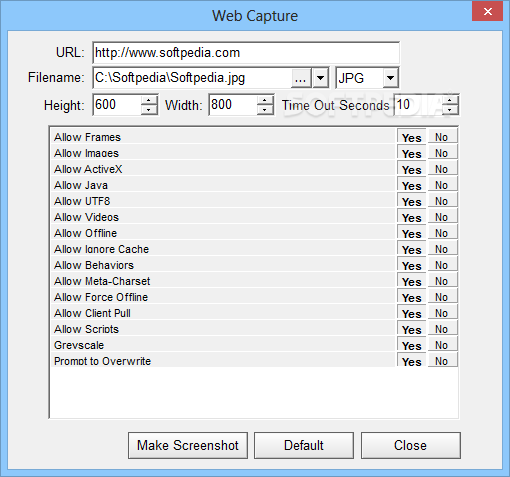Set Allow Images to Yes
The height and width of the screenshot is (477, 510).
(x=411, y=153)
